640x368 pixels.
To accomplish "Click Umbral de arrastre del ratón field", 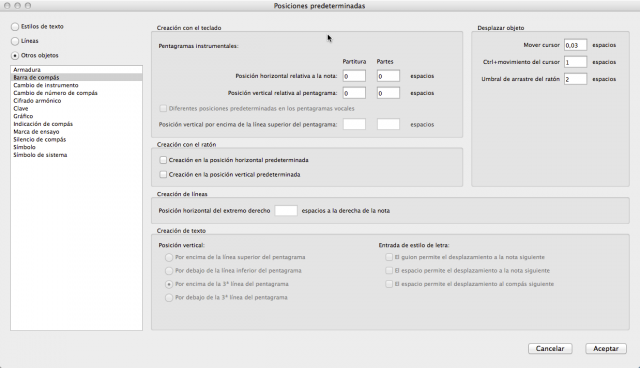I will 576,79.
